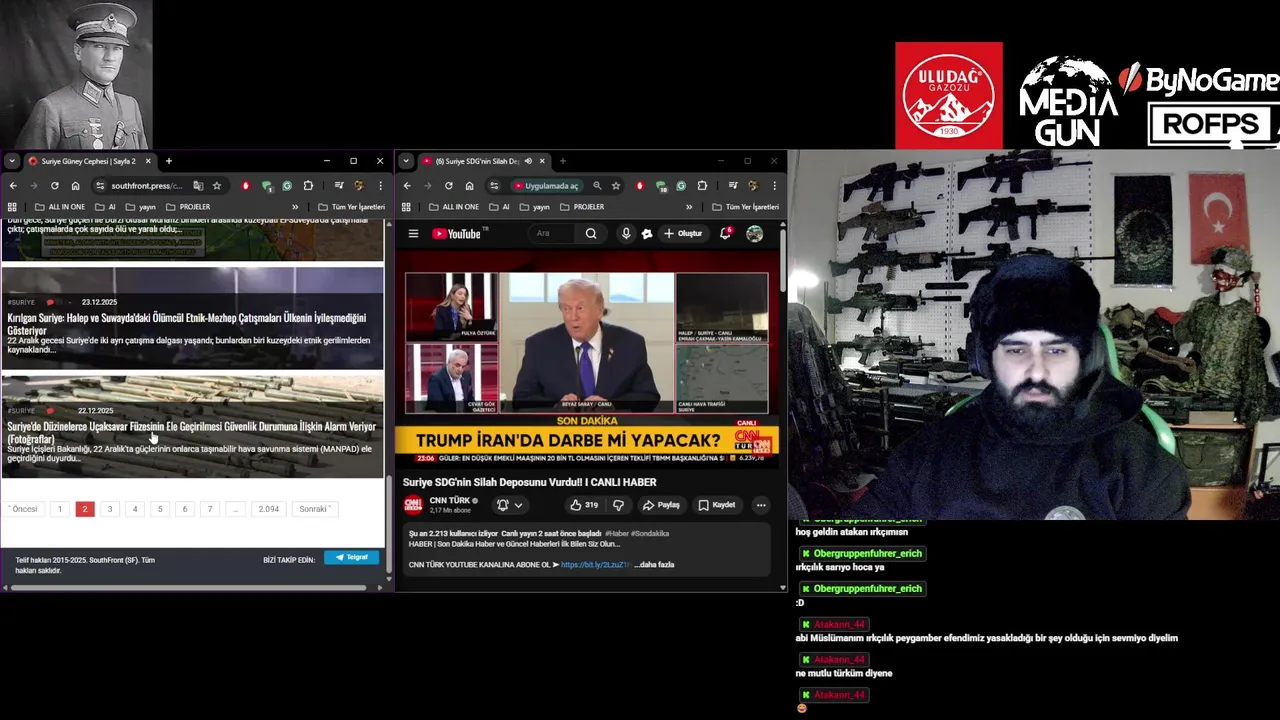Open Grammarly extension in SouthFront window
This screenshot has height=720, width=1280.
287,186
